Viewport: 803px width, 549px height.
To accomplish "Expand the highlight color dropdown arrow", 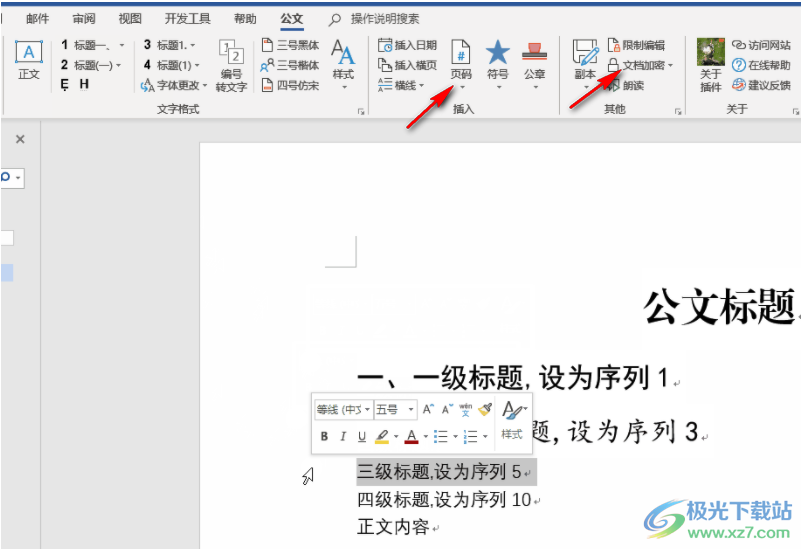I will (396, 437).
